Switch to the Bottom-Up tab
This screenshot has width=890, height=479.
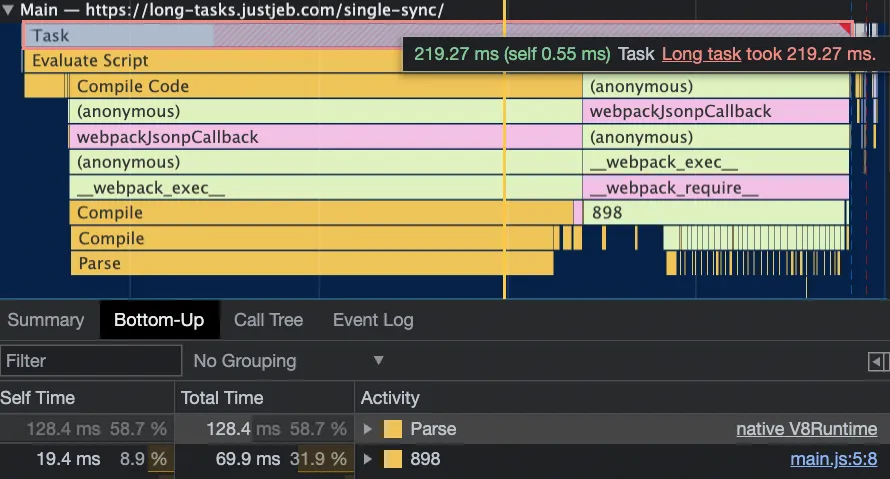(x=159, y=320)
